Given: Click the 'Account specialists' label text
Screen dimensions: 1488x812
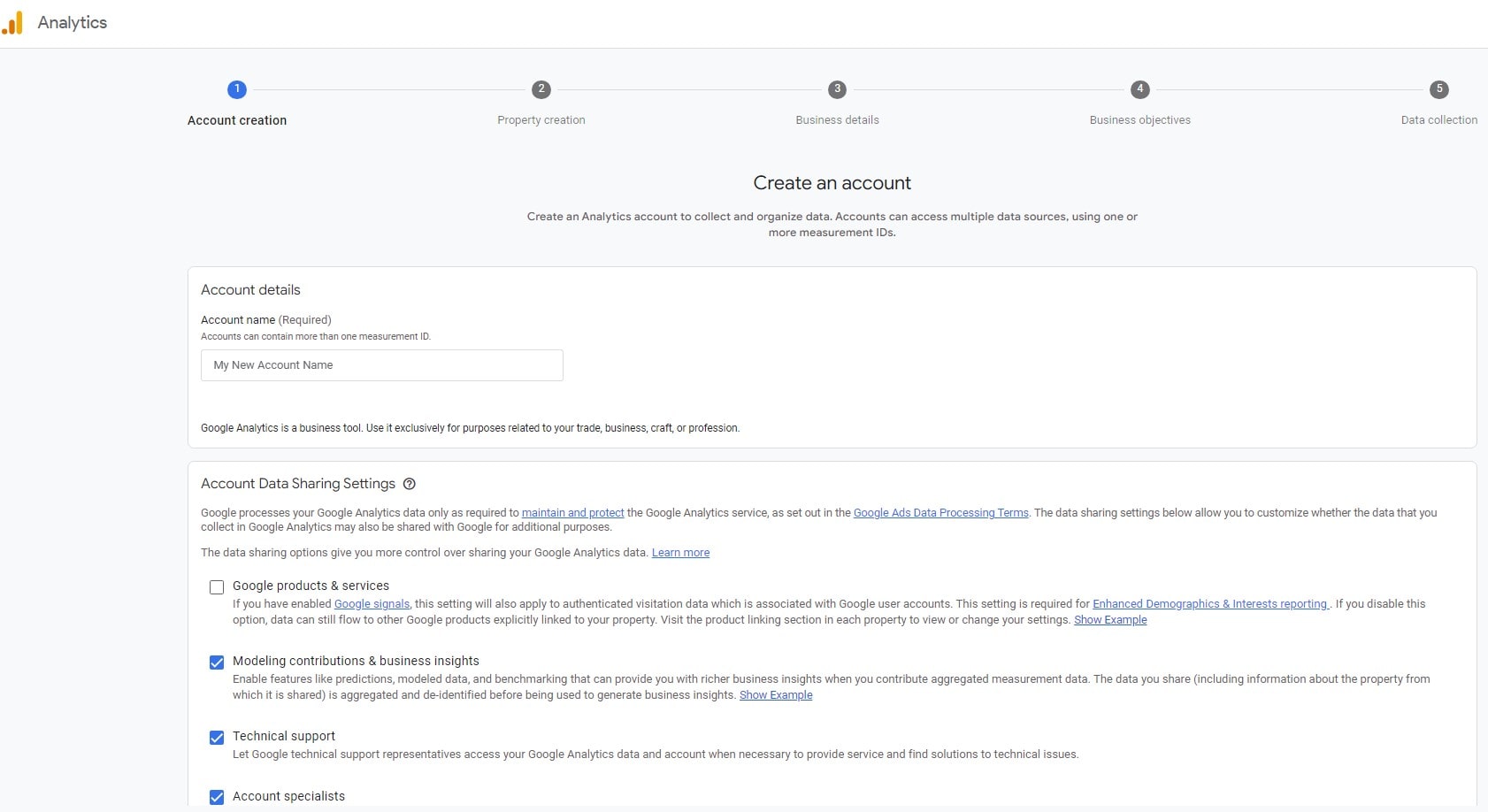Looking at the screenshot, I should (288, 797).
